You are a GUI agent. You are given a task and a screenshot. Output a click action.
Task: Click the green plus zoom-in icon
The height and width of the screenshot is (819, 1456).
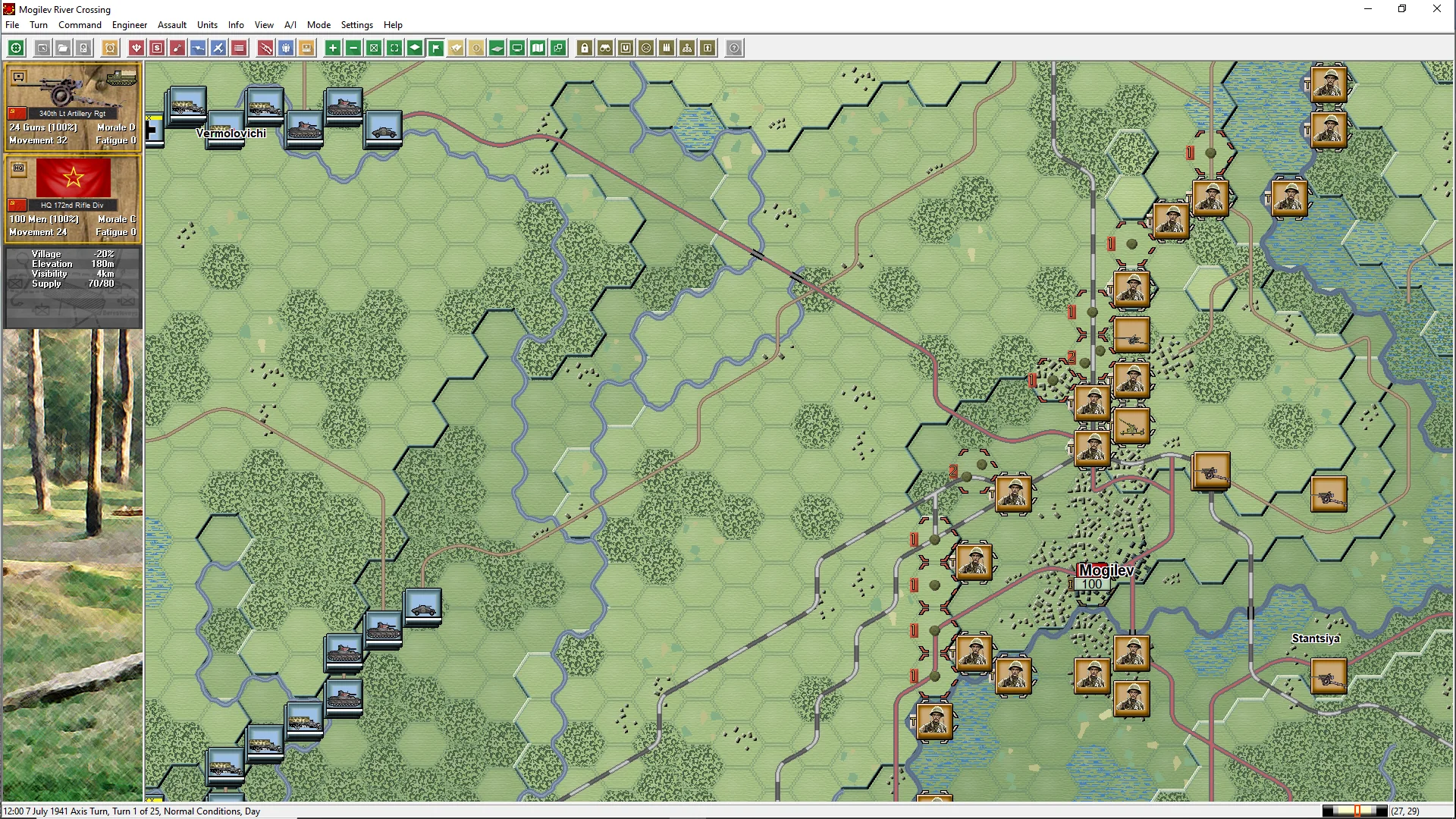click(x=332, y=49)
